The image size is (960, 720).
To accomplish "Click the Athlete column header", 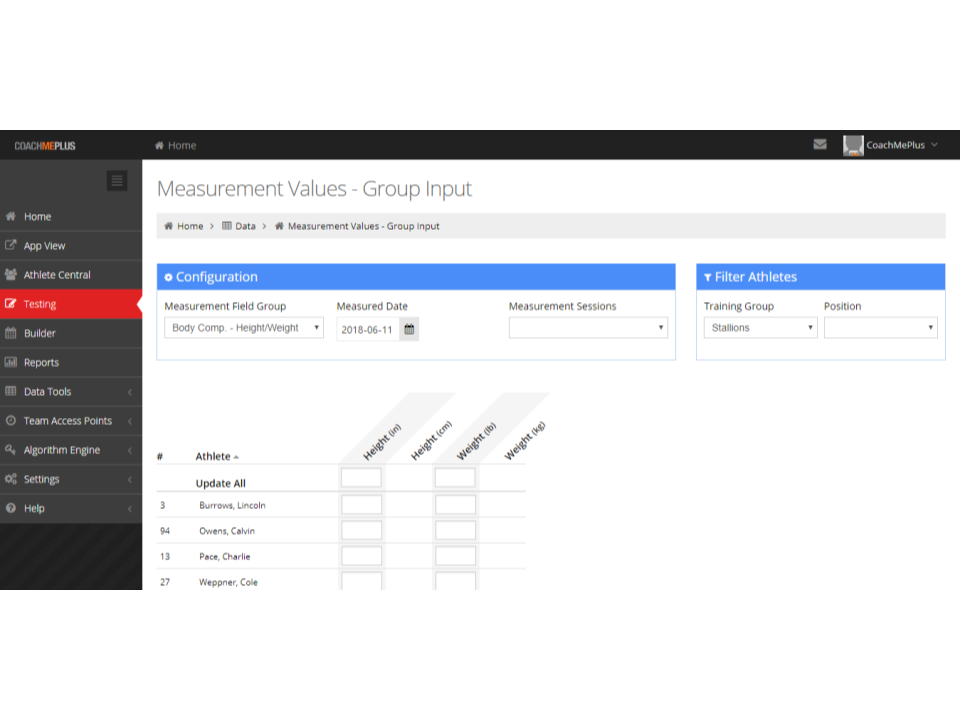I will click(212, 456).
